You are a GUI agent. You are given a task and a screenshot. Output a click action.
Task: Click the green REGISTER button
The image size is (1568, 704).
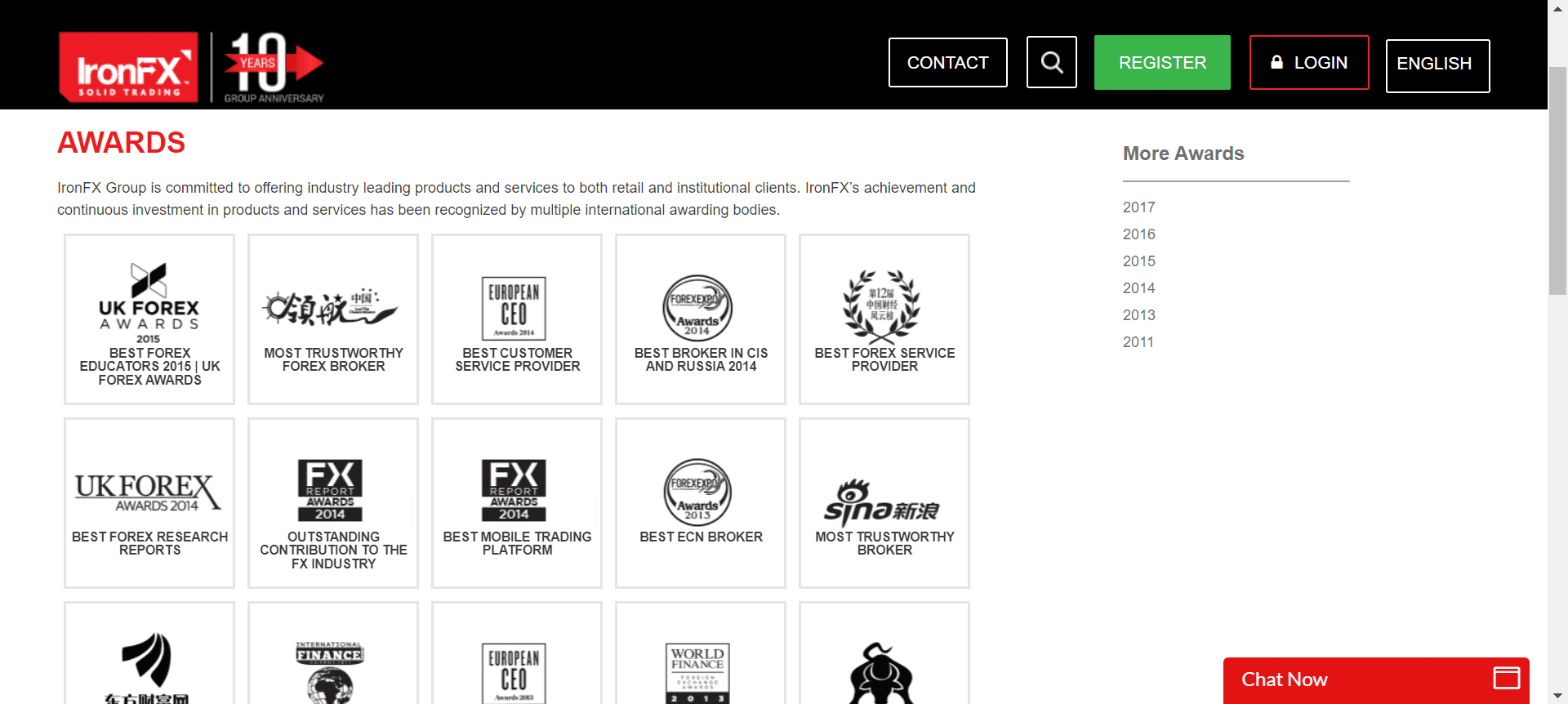pos(1162,62)
